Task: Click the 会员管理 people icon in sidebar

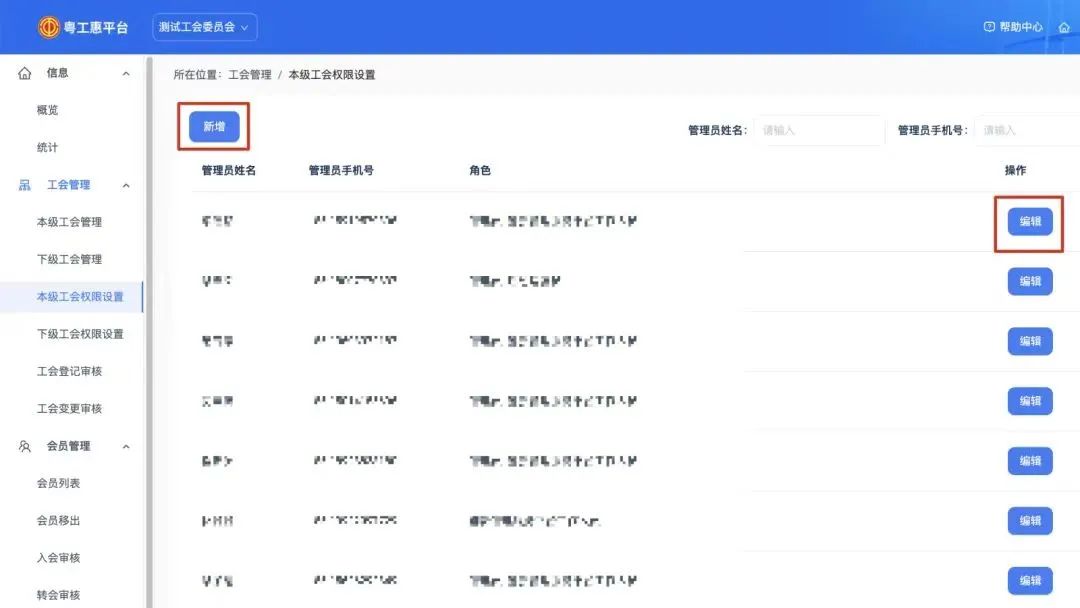Action: click(25, 446)
